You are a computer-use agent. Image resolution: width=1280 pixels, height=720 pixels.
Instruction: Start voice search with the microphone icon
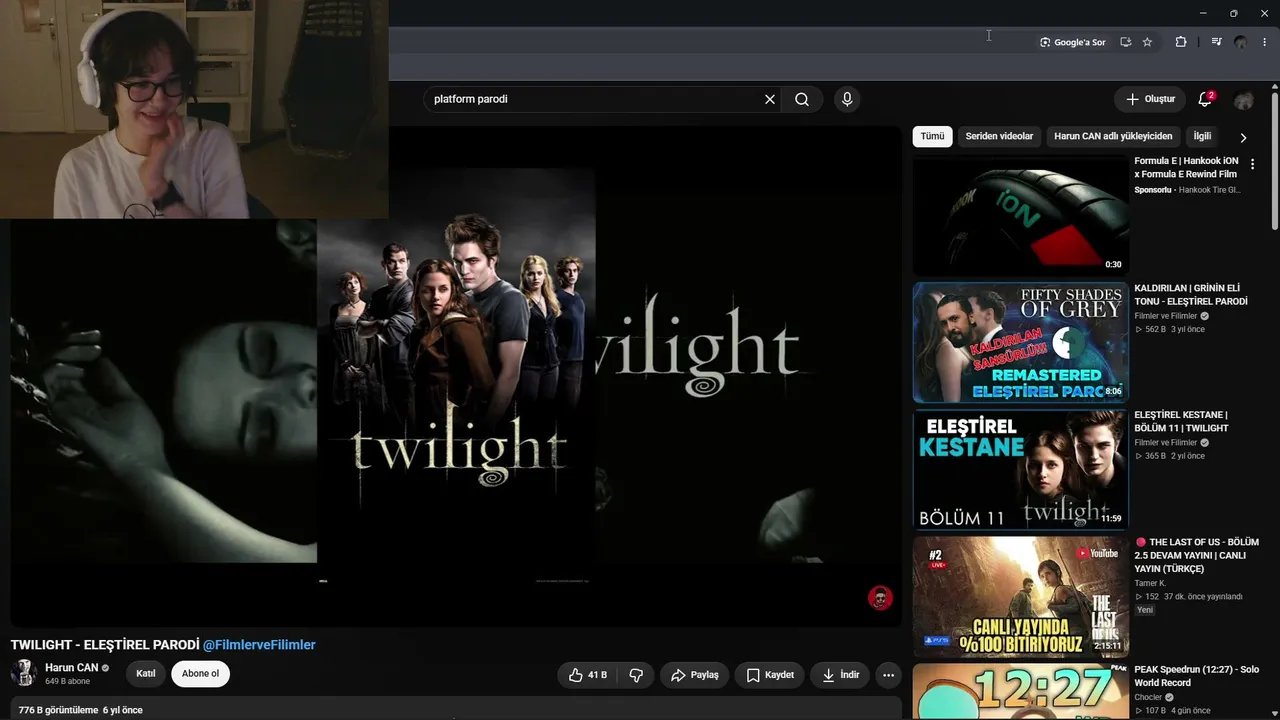[847, 99]
